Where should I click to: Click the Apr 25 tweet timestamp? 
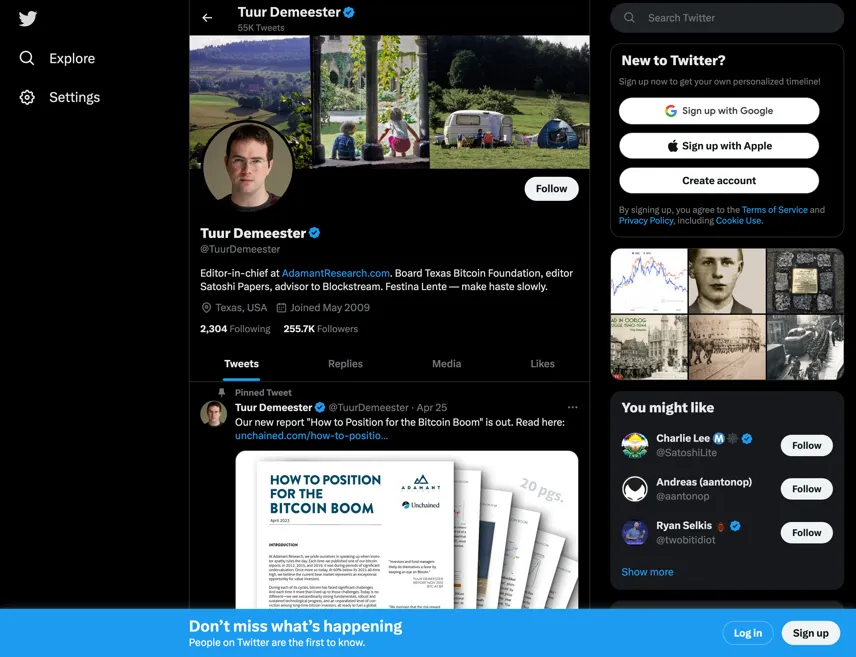tap(432, 407)
